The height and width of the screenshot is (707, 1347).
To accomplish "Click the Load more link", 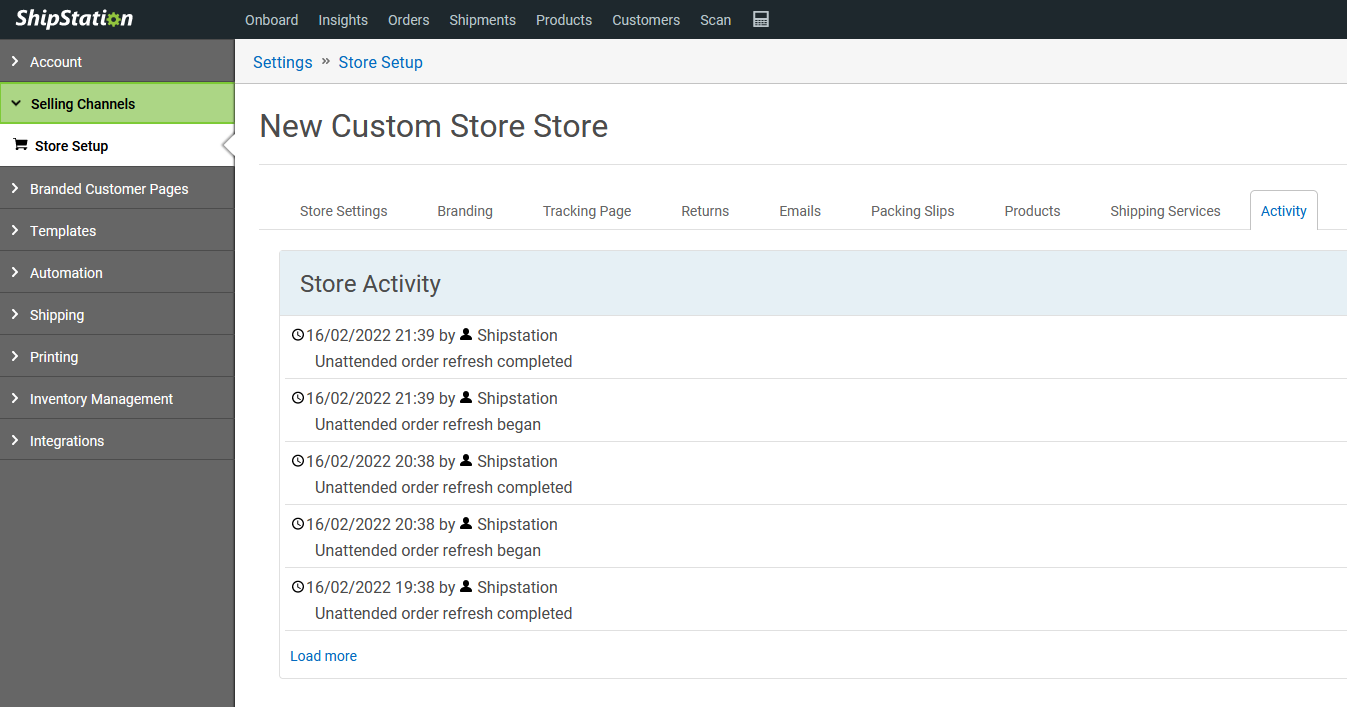I will click(x=323, y=656).
